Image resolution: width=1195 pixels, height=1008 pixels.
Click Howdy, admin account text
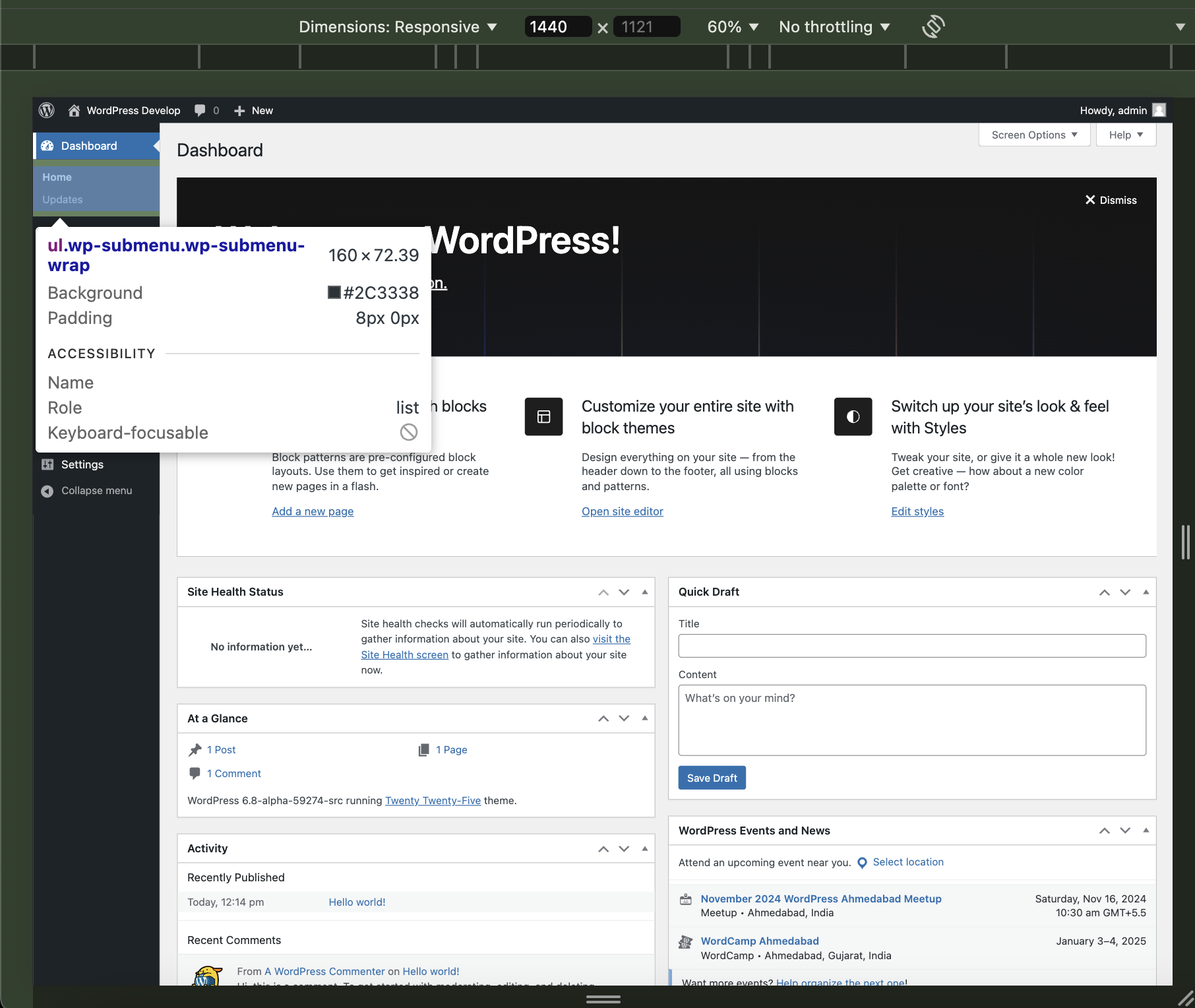pos(1113,110)
